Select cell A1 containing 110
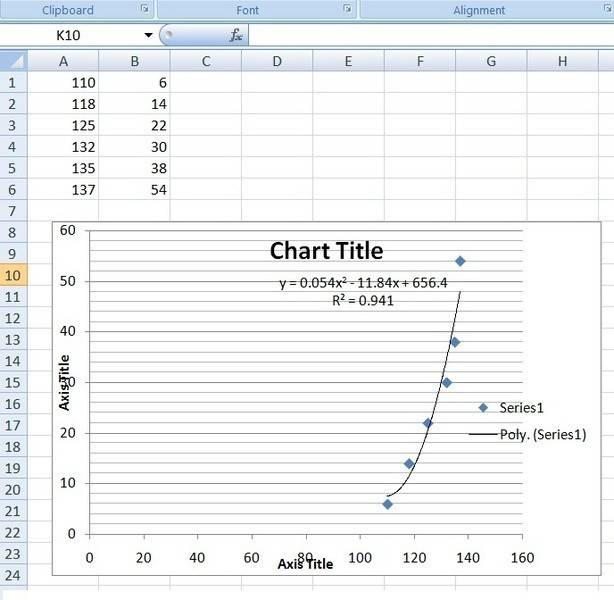This screenshot has height=600, width=614. click(x=63, y=83)
